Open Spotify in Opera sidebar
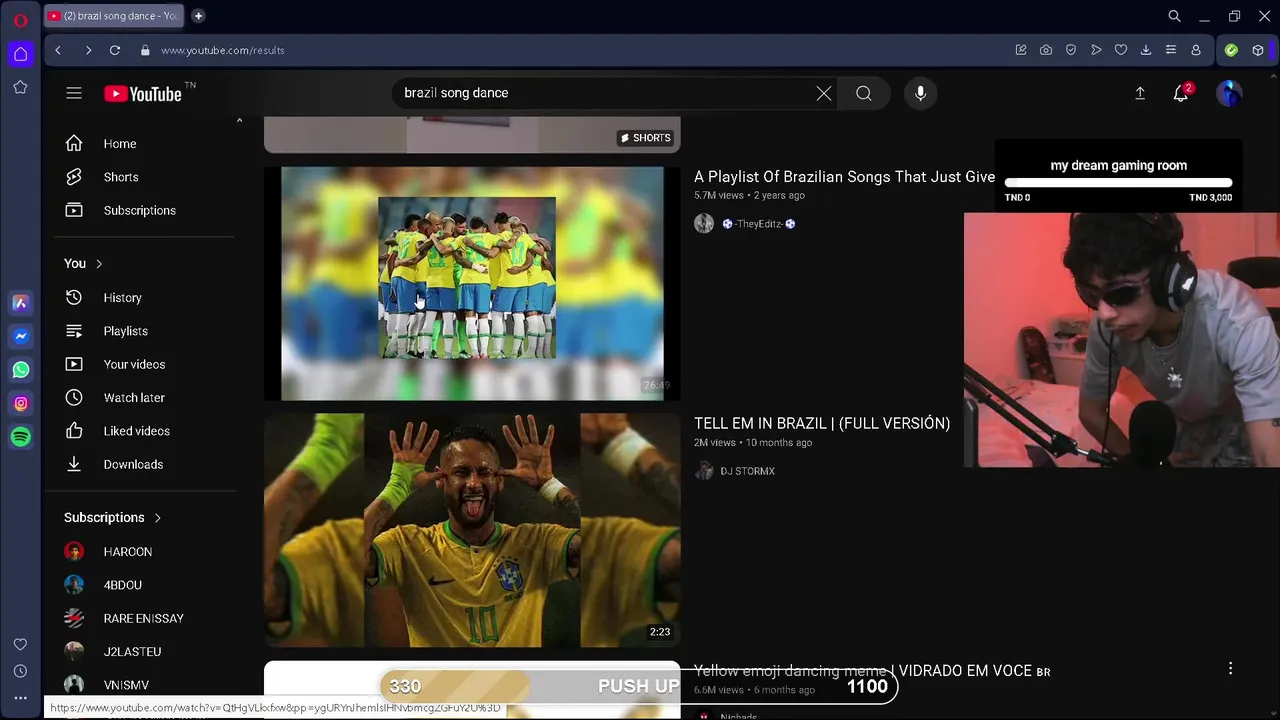This screenshot has height=720, width=1280. [21, 437]
